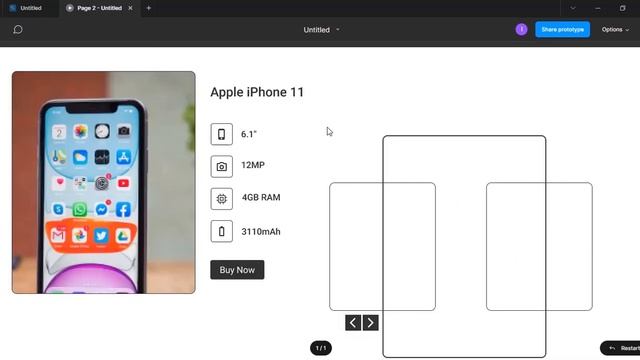Screen dimensions: 640x360
Task: Open the Options dropdown
Action: tap(615, 29)
